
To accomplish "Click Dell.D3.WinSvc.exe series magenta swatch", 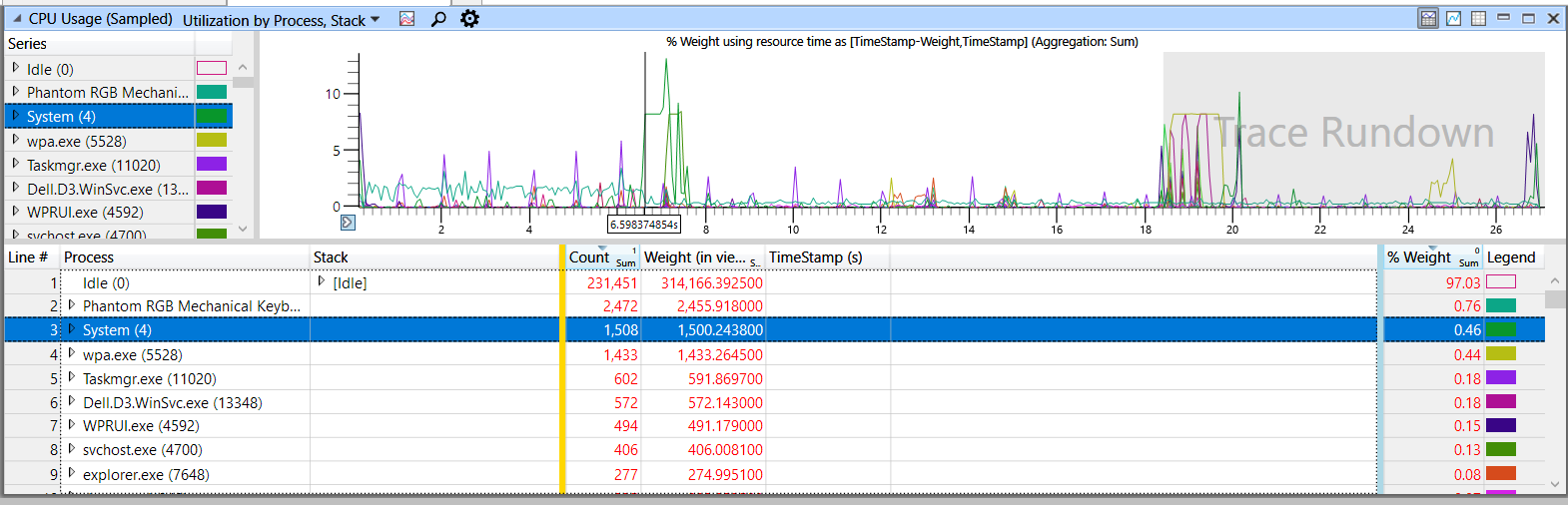I will click(212, 188).
